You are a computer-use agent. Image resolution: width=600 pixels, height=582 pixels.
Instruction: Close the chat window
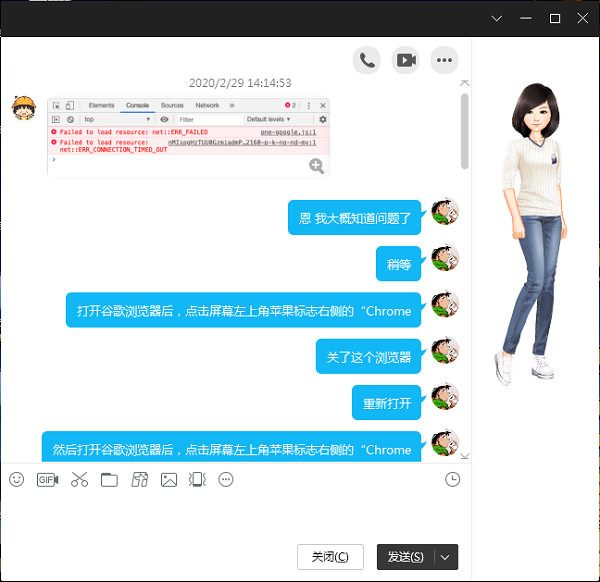click(x=583, y=18)
